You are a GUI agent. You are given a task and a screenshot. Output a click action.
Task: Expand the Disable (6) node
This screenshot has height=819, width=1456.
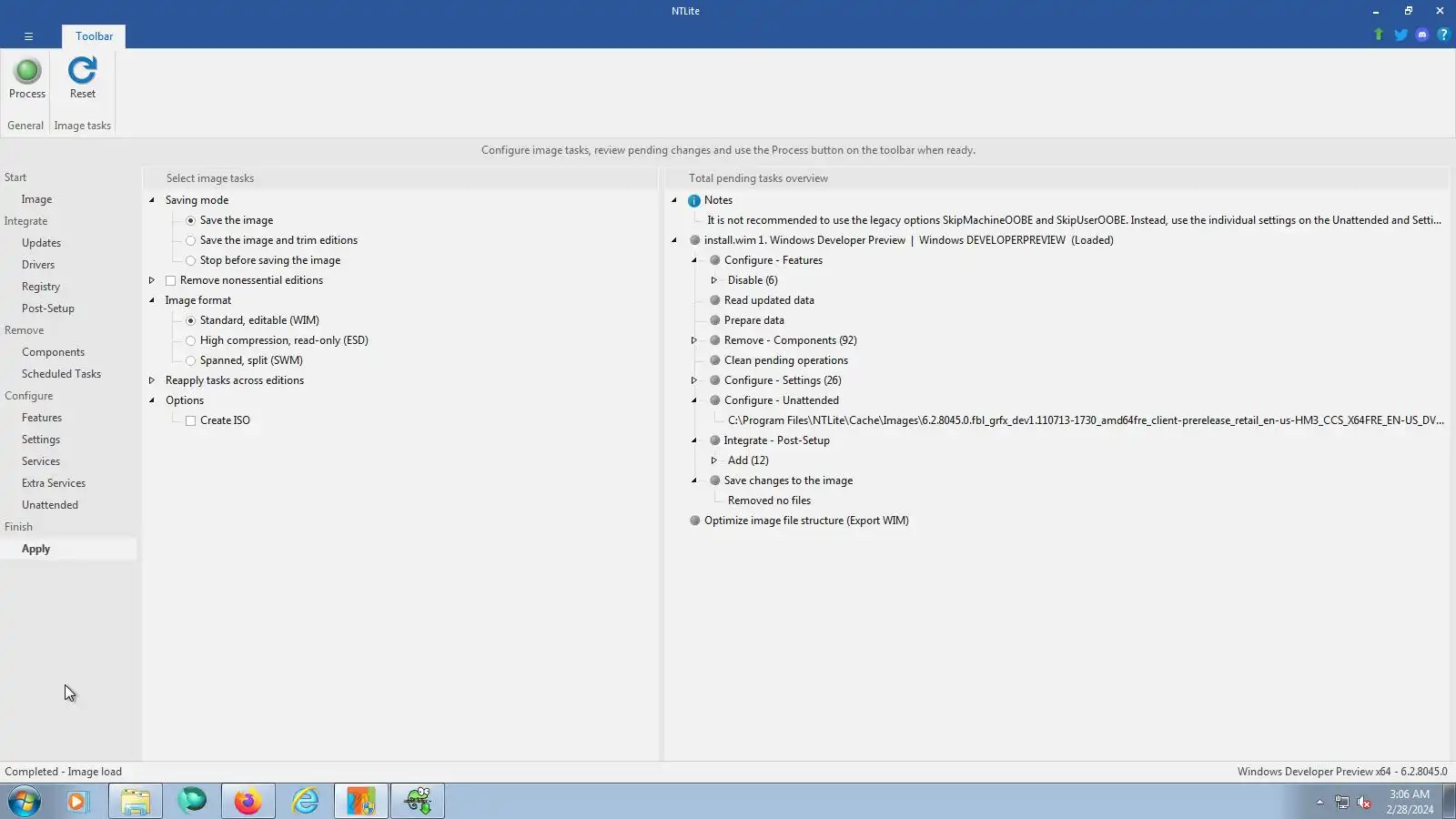pyautogui.click(x=714, y=280)
